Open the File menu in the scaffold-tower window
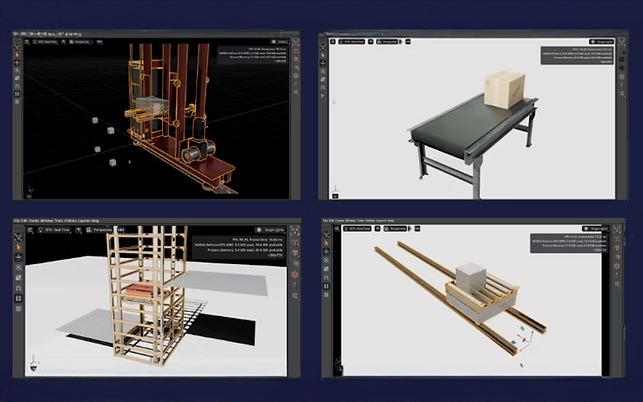The image size is (643, 402). (16, 219)
